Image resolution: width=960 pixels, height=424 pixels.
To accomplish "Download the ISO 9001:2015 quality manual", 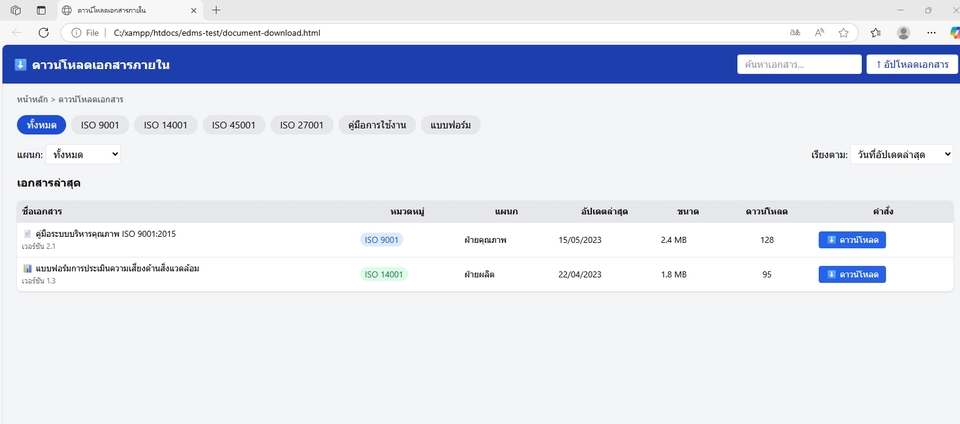I will pos(851,240).
